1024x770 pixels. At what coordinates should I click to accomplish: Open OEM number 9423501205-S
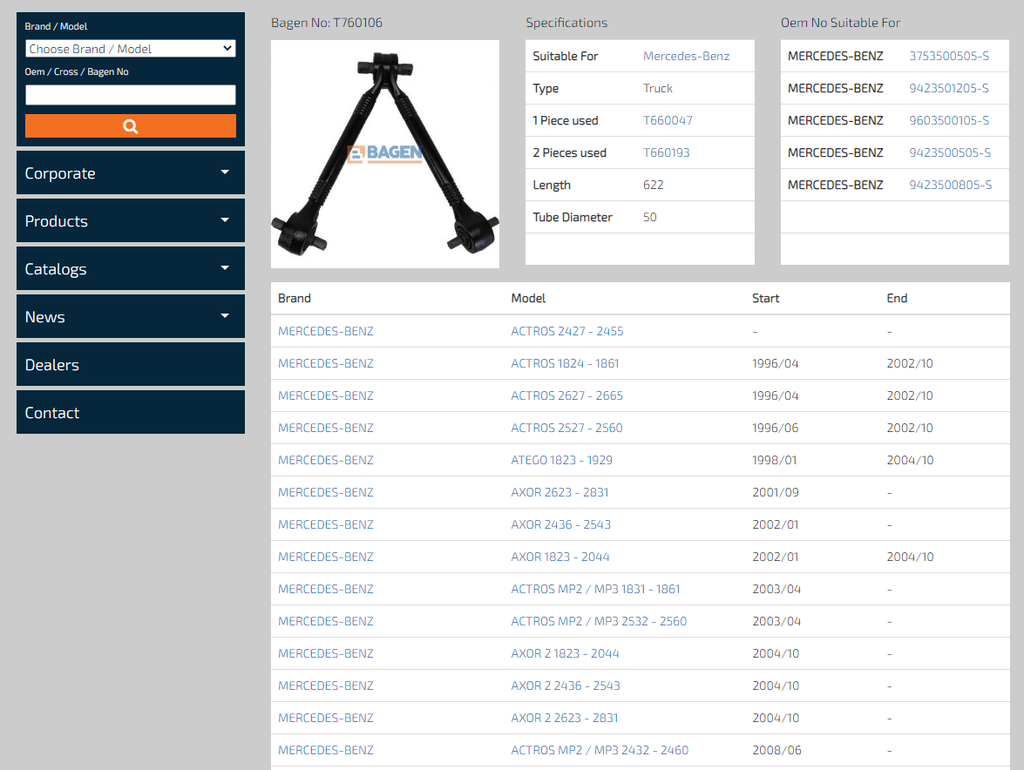pyautogui.click(x=949, y=88)
